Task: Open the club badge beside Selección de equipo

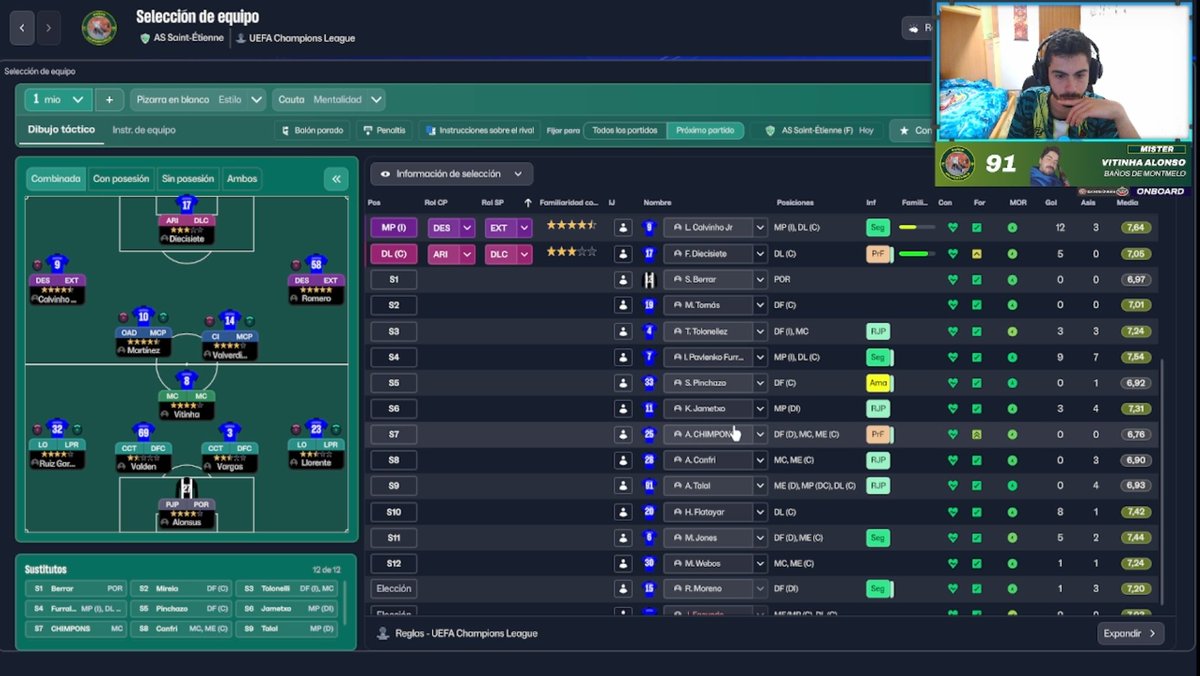Action: [x=99, y=28]
